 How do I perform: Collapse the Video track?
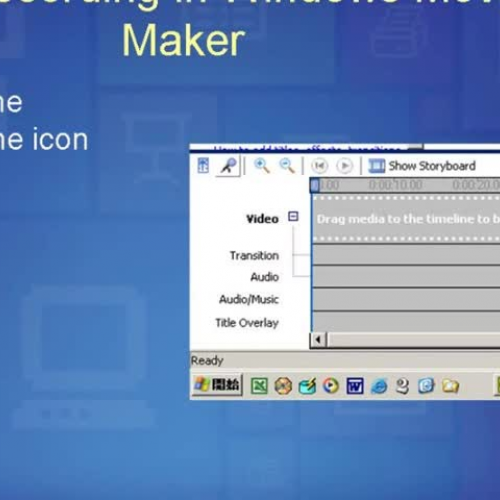(293, 216)
